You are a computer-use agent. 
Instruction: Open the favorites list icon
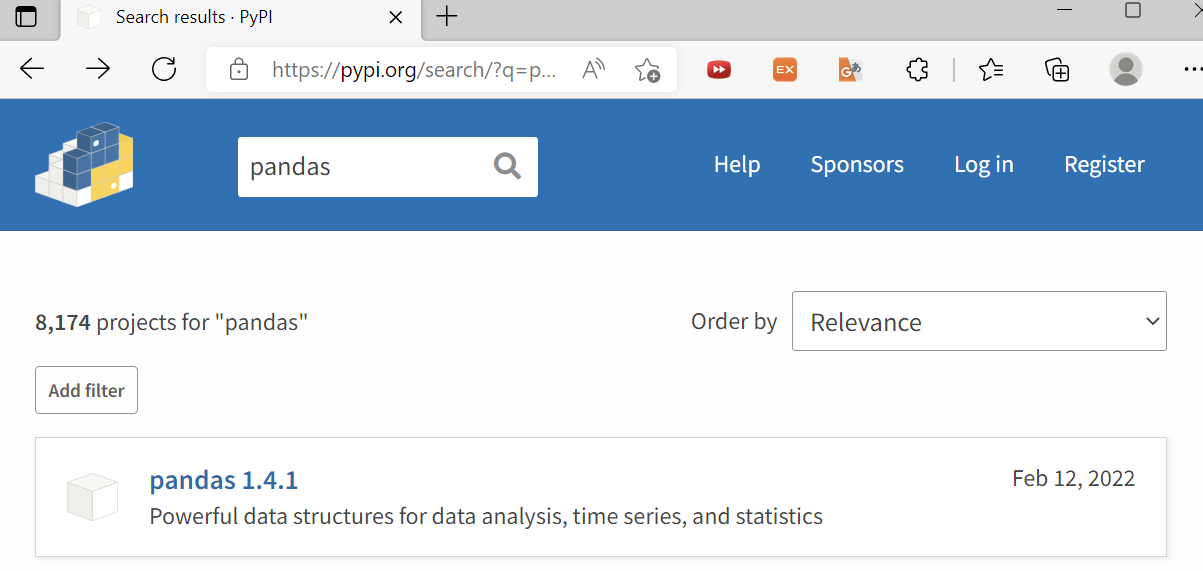pyautogui.click(x=991, y=69)
